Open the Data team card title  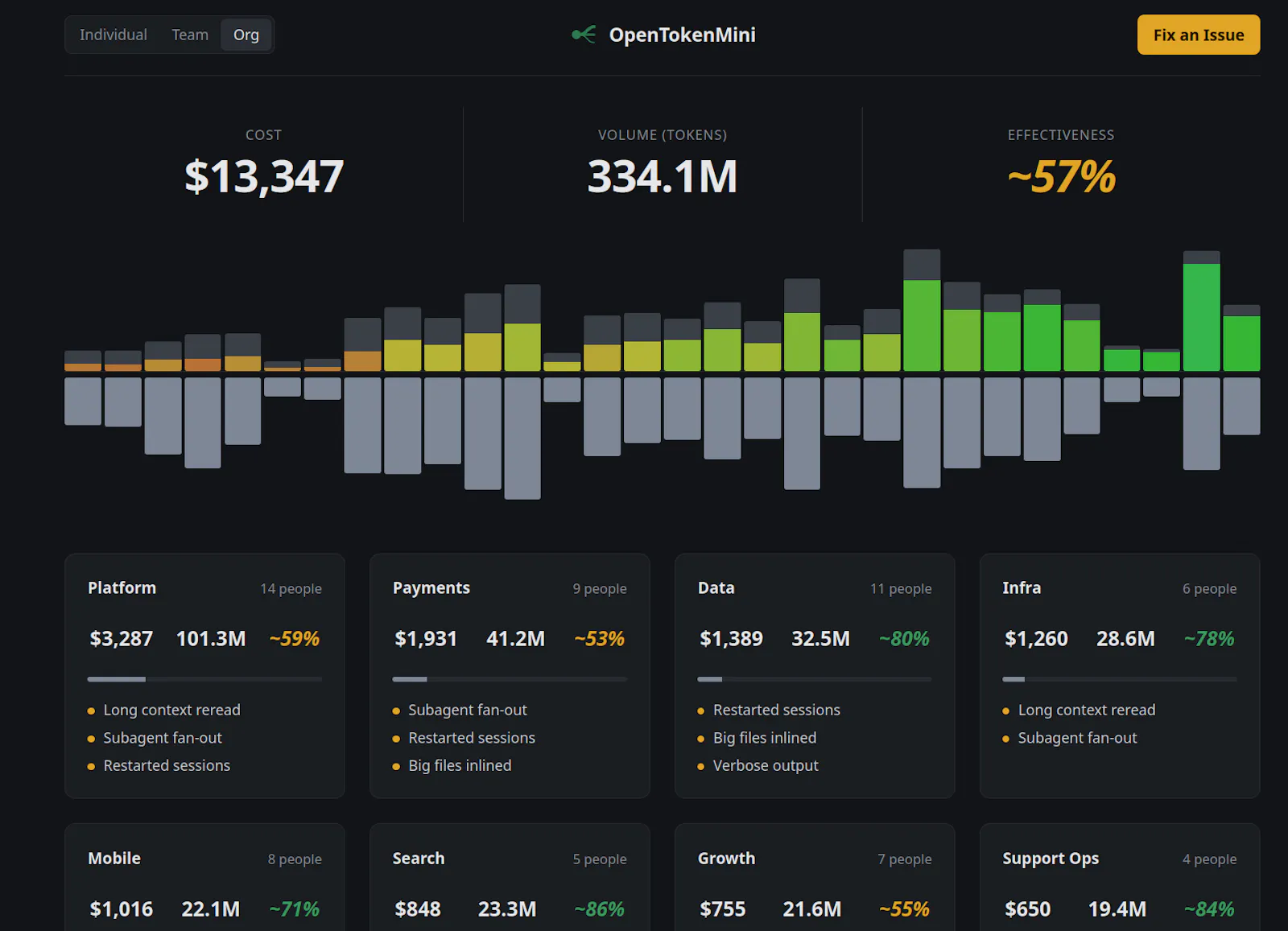click(x=716, y=588)
